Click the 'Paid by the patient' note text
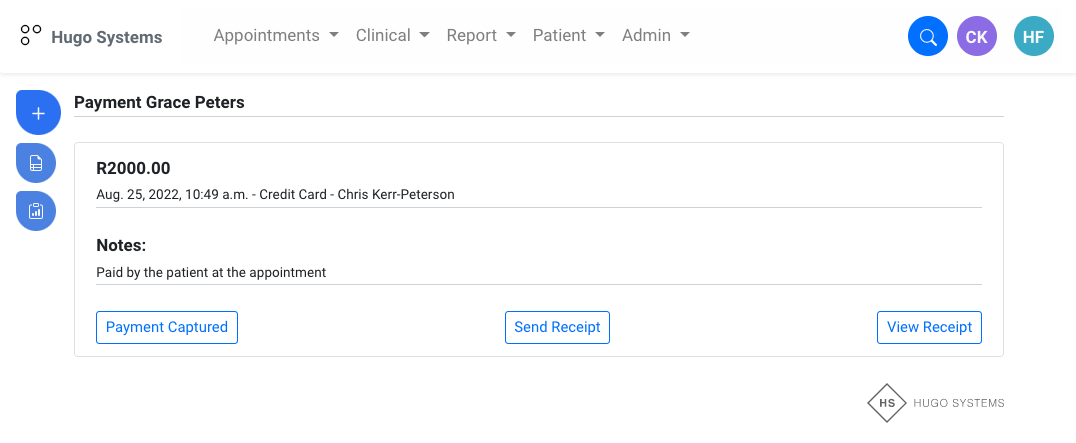Viewport: 1076px width, 443px height. click(211, 272)
